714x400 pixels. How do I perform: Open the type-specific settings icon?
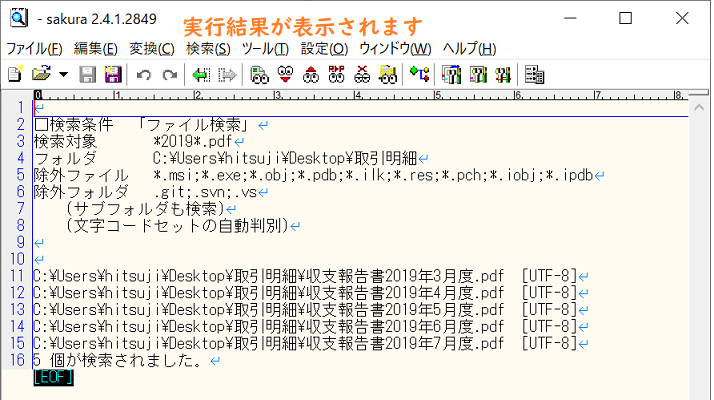click(x=478, y=74)
